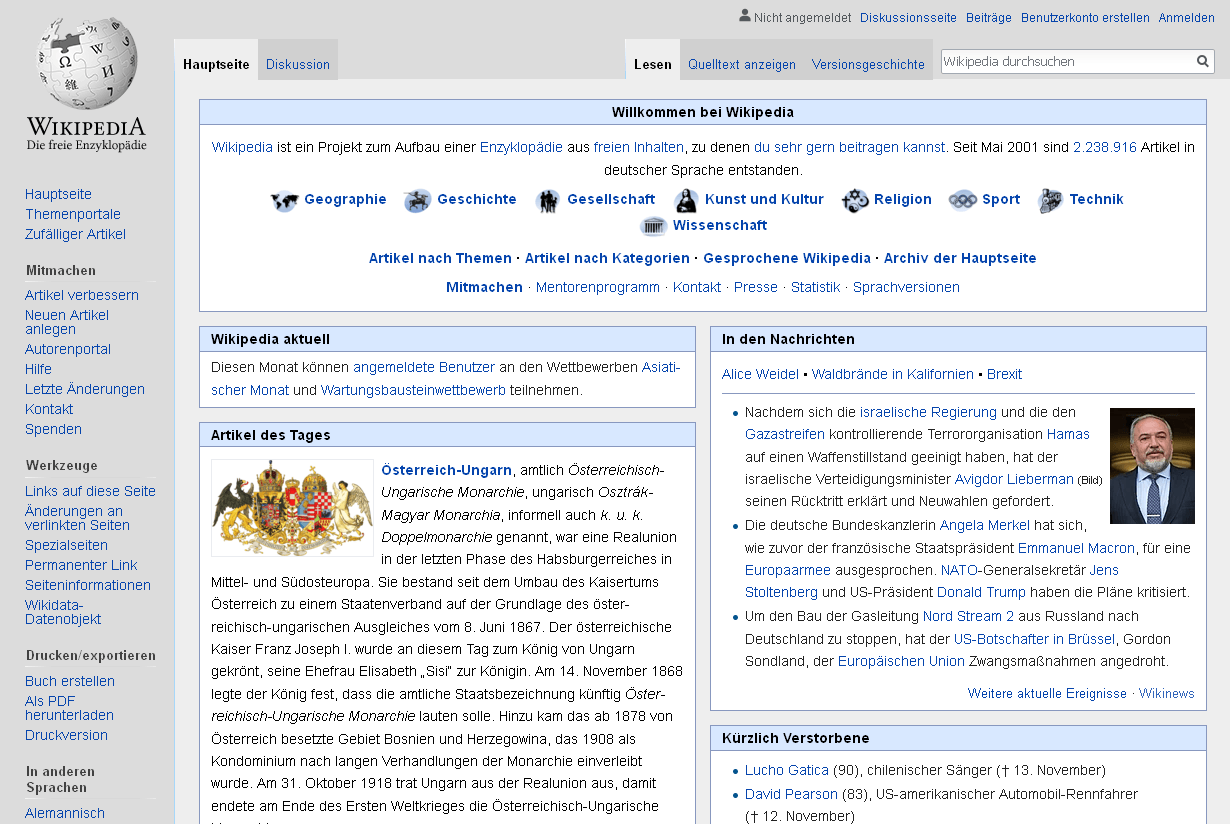
Task: Open the Alemannisch language link
Action: [x=65, y=813]
